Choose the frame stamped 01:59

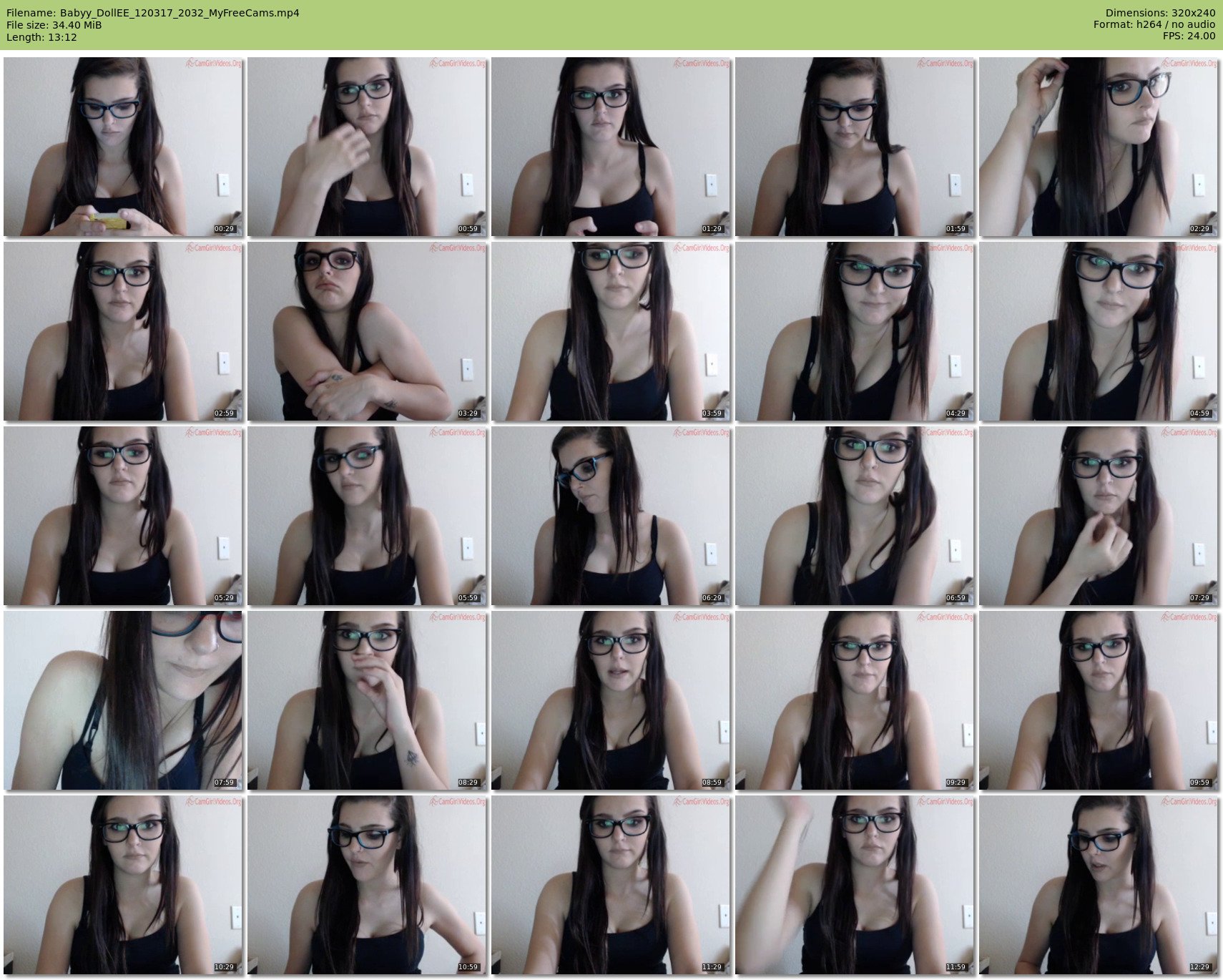click(x=855, y=147)
